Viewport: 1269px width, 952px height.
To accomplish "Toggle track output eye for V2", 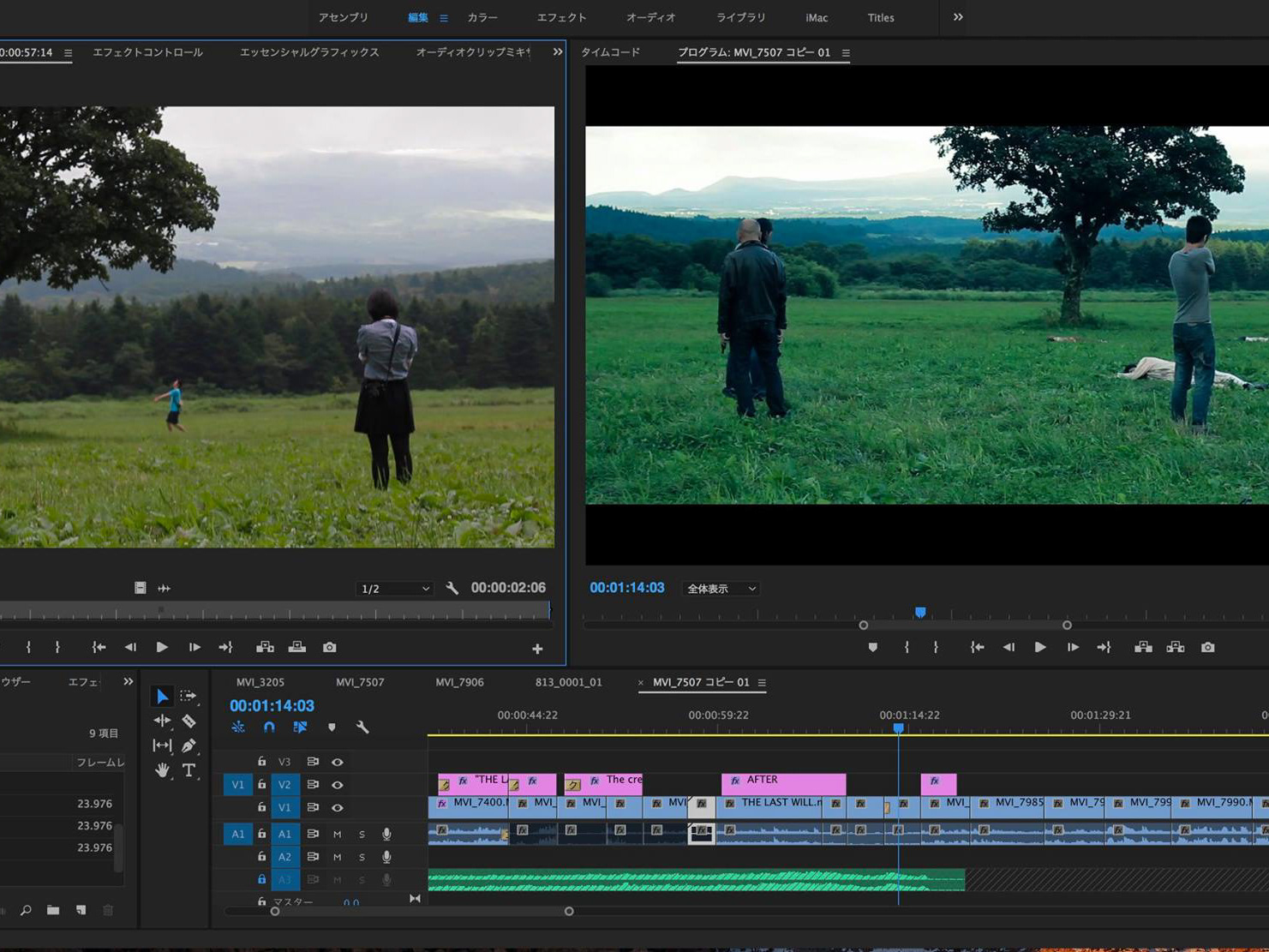I will pyautogui.click(x=338, y=785).
